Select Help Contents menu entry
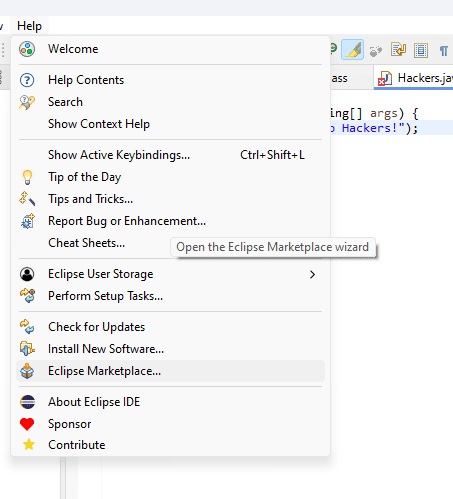The height and width of the screenshot is (499, 453). coord(170,80)
